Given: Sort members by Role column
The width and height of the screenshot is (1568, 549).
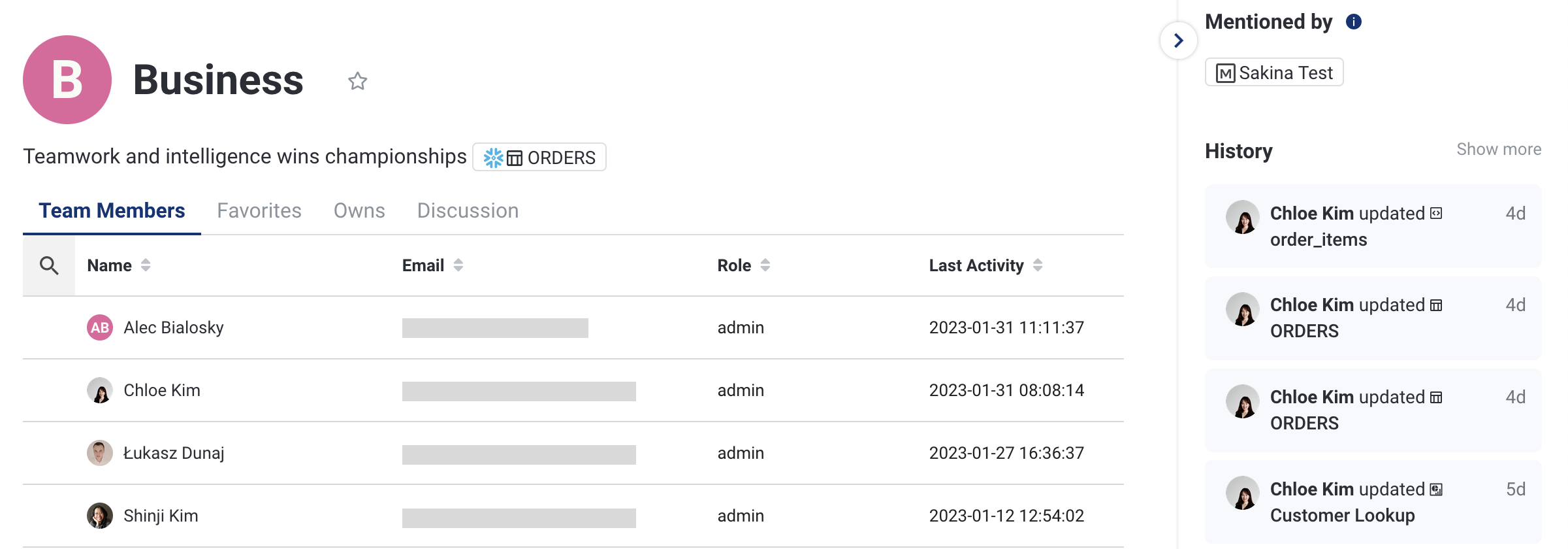Looking at the screenshot, I should point(765,265).
